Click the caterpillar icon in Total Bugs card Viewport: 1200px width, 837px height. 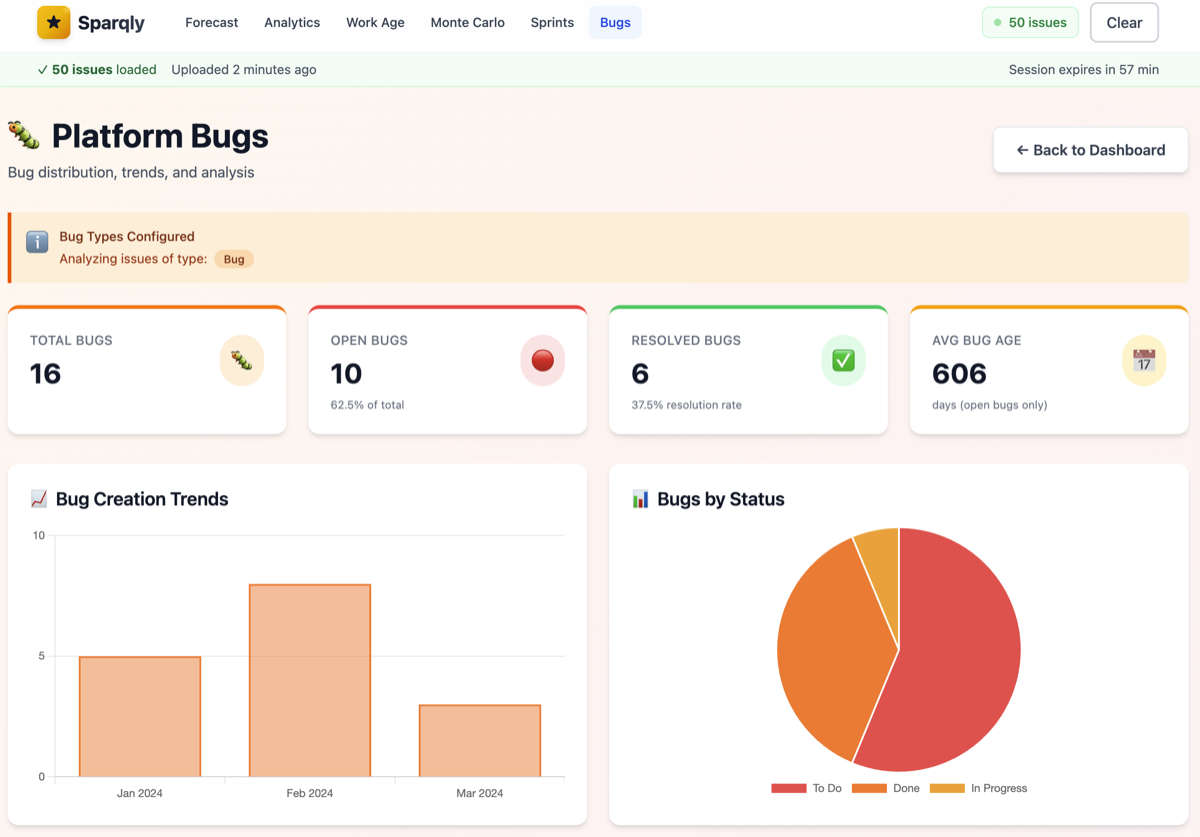point(242,360)
